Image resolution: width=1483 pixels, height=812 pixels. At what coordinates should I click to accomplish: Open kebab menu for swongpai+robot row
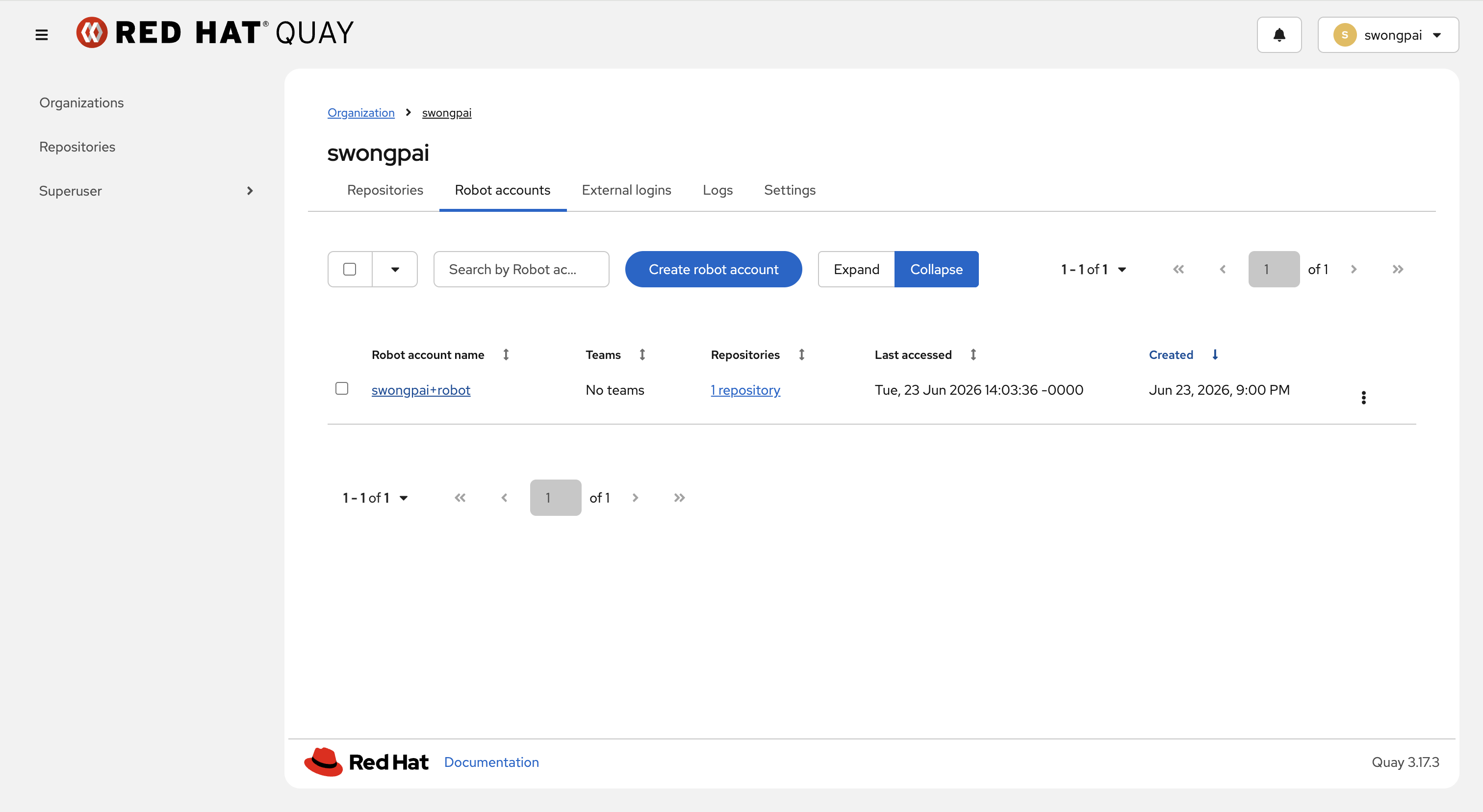tap(1363, 398)
